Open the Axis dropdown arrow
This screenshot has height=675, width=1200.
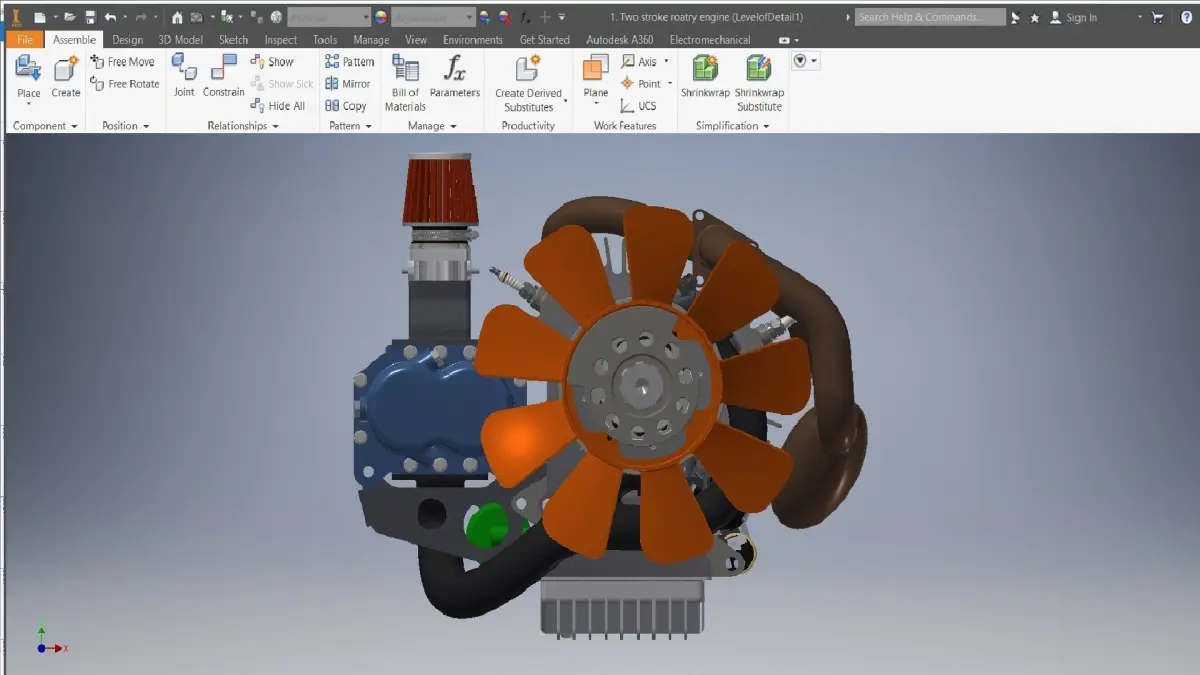(x=667, y=62)
